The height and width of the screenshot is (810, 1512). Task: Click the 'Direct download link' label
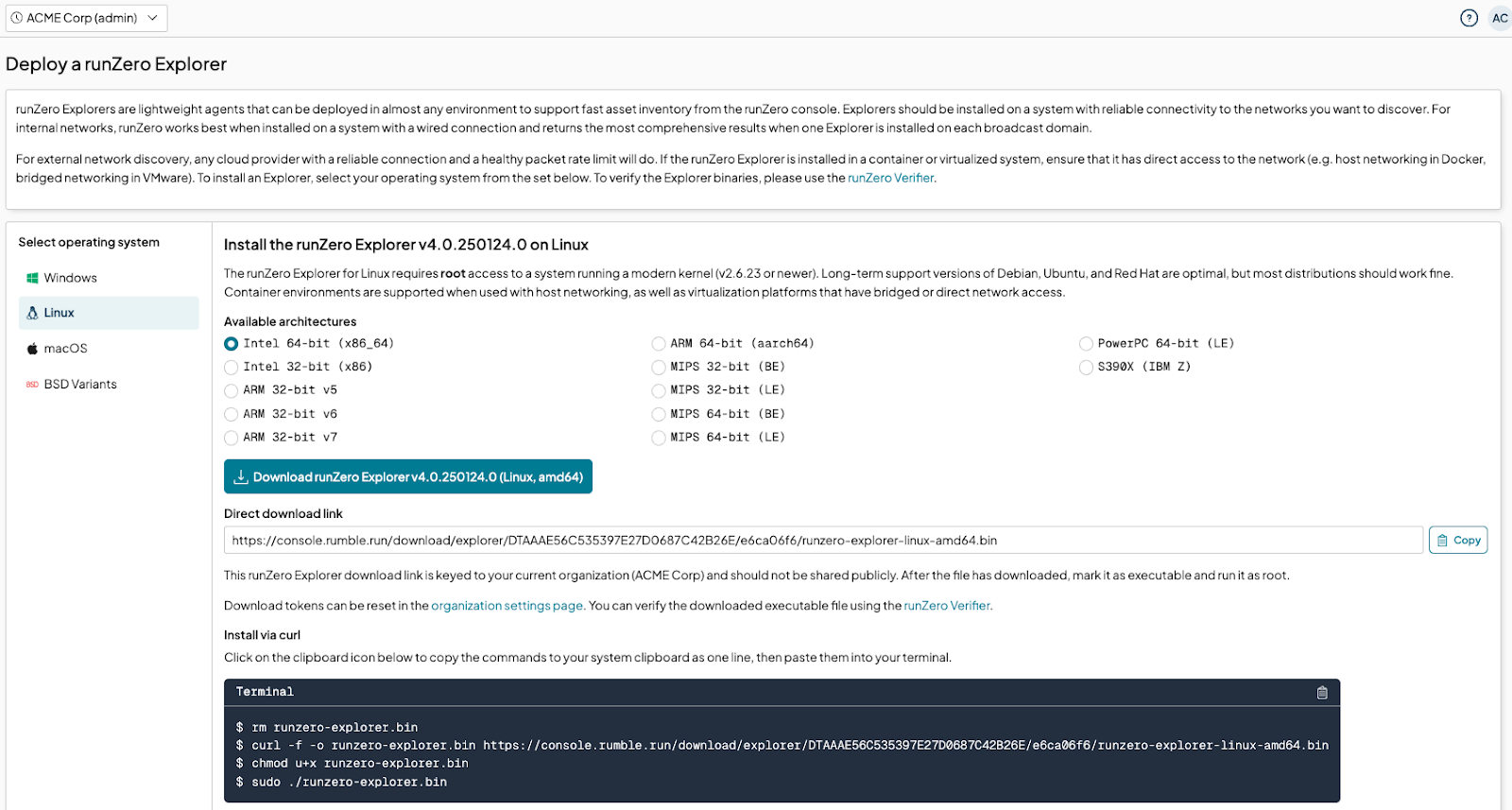click(283, 514)
